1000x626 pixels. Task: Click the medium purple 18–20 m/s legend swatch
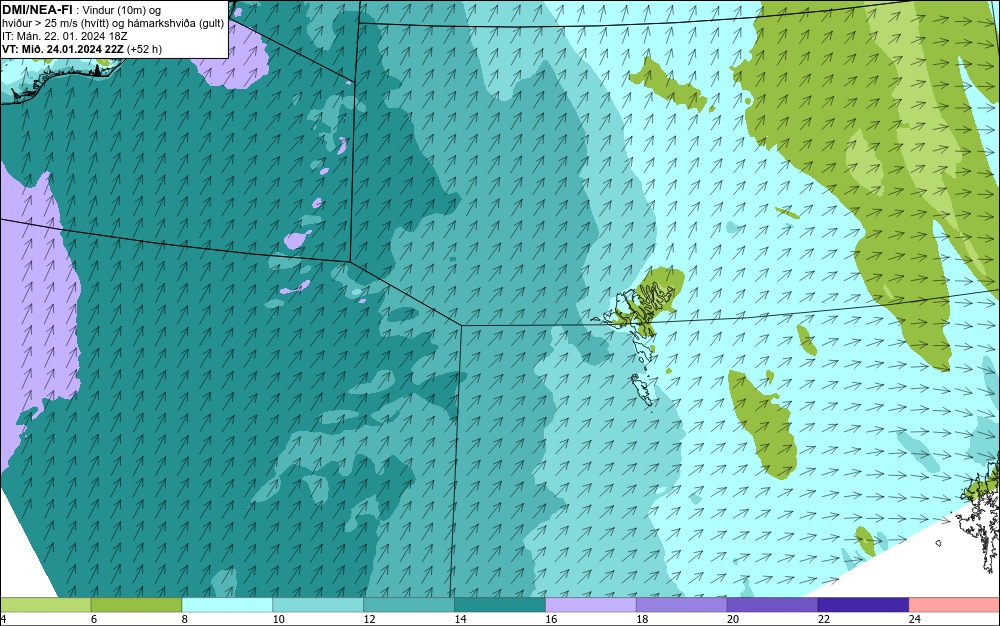[x=681, y=605]
